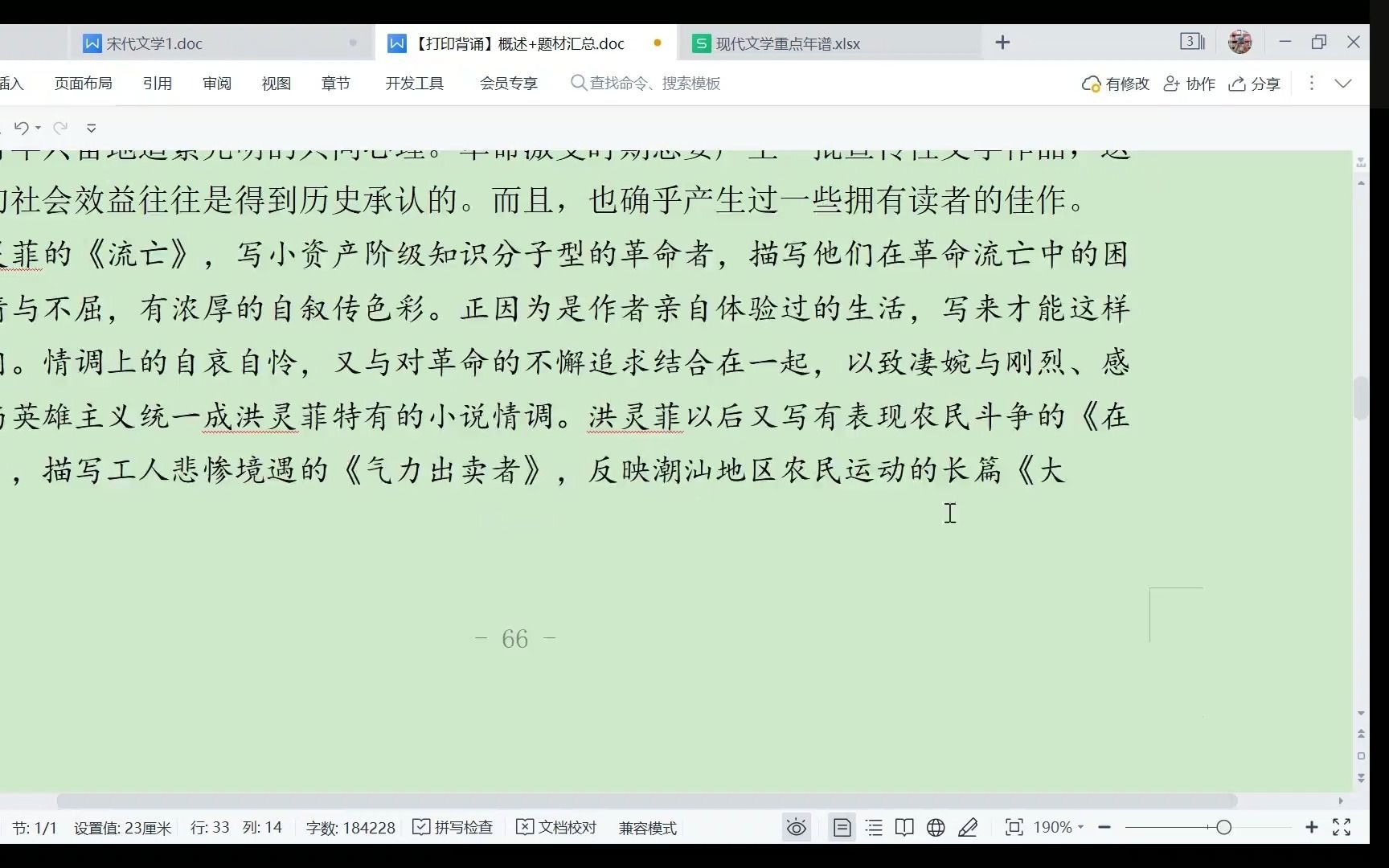Activate the writing mode pen icon
This screenshot has width=1389, height=868.
[968, 827]
